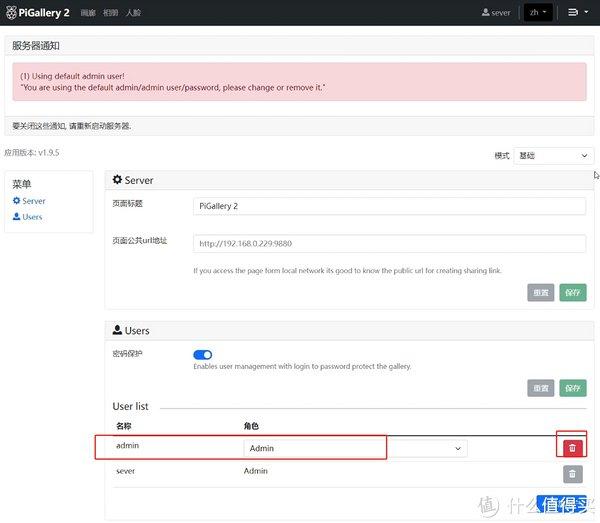Click the public URL input field
600x523 pixels.
(x=389, y=244)
